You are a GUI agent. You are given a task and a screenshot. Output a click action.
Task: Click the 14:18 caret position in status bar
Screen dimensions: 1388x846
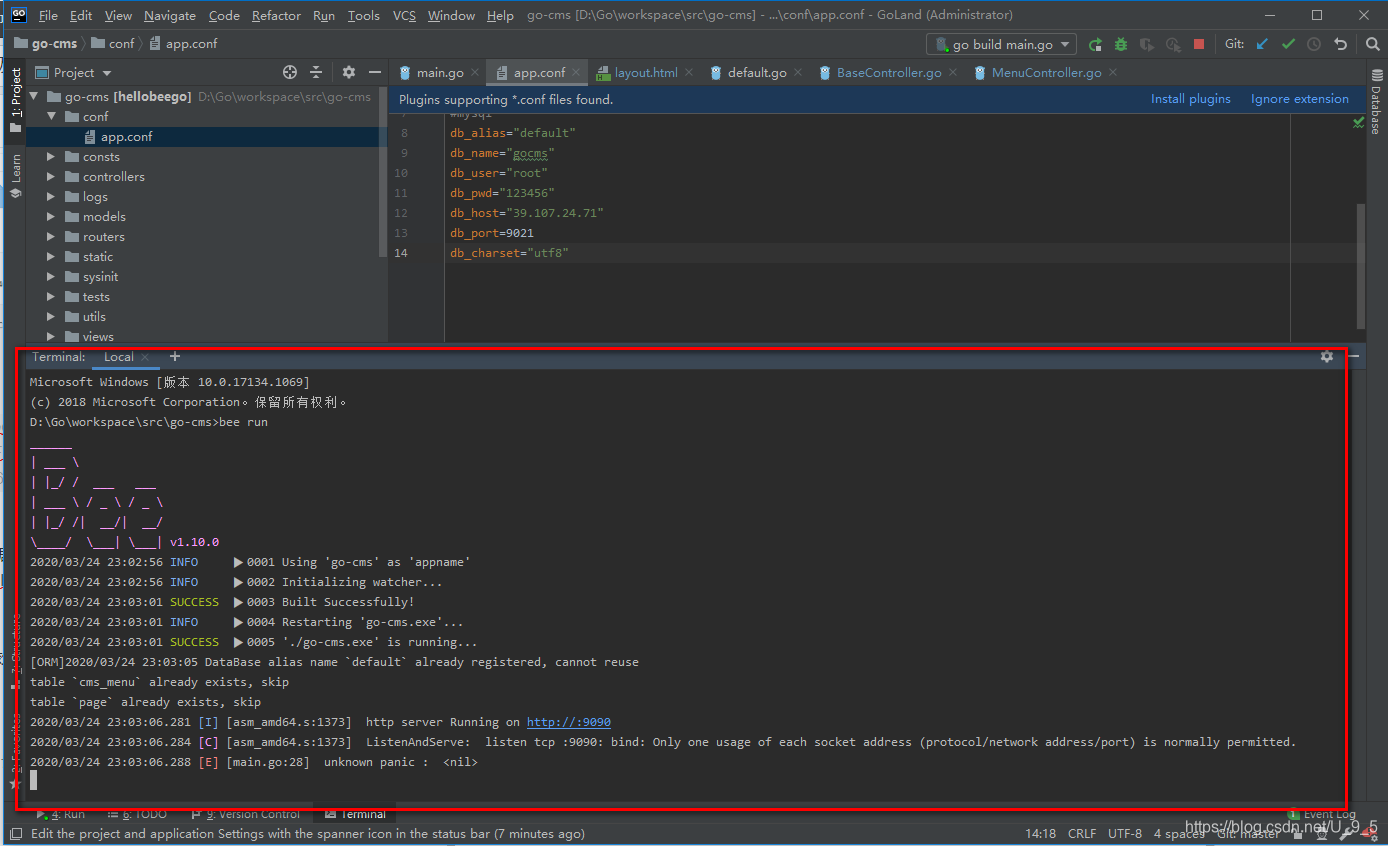1040,833
